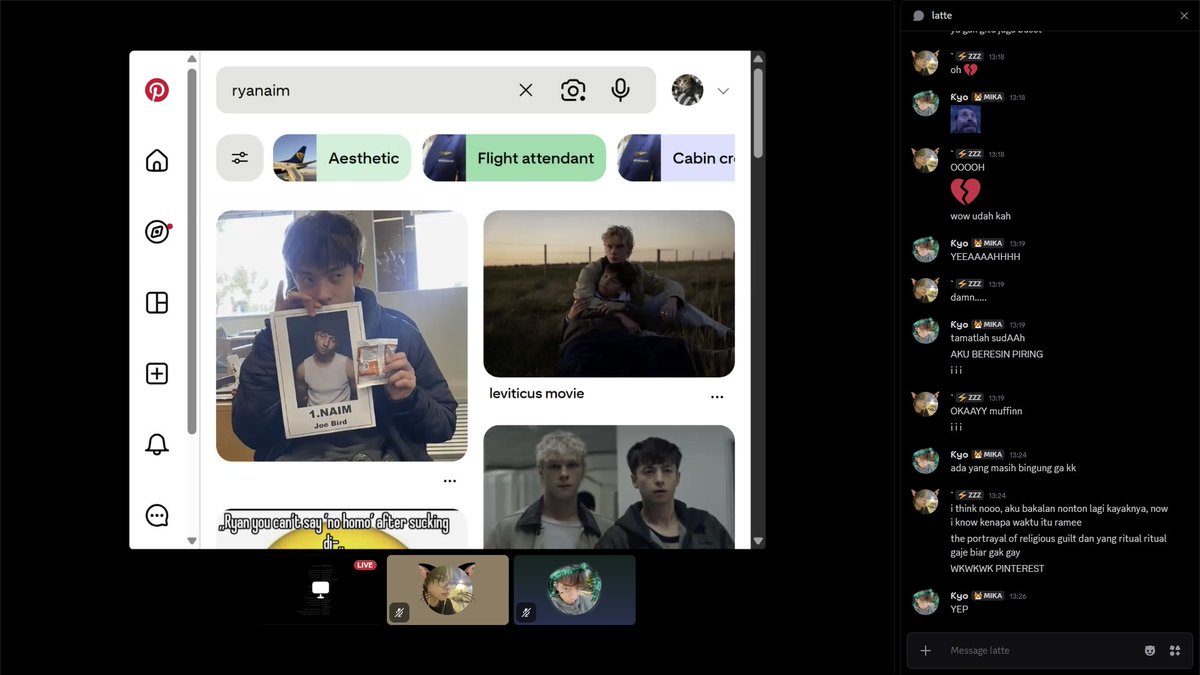Open more options under 1.NAIM pin
The height and width of the screenshot is (675, 1200).
[450, 481]
